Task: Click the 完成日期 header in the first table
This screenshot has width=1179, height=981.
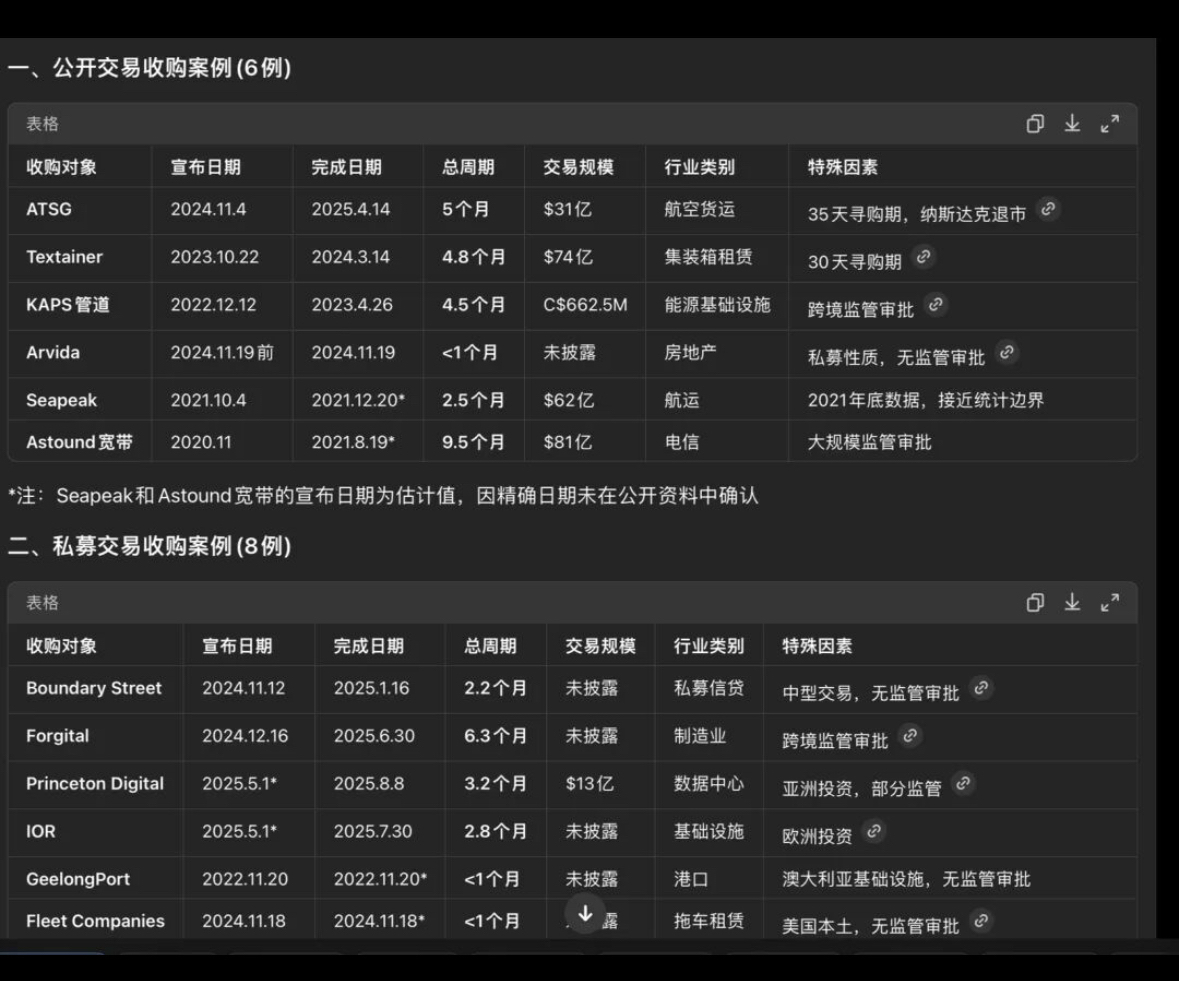Action: (x=347, y=167)
